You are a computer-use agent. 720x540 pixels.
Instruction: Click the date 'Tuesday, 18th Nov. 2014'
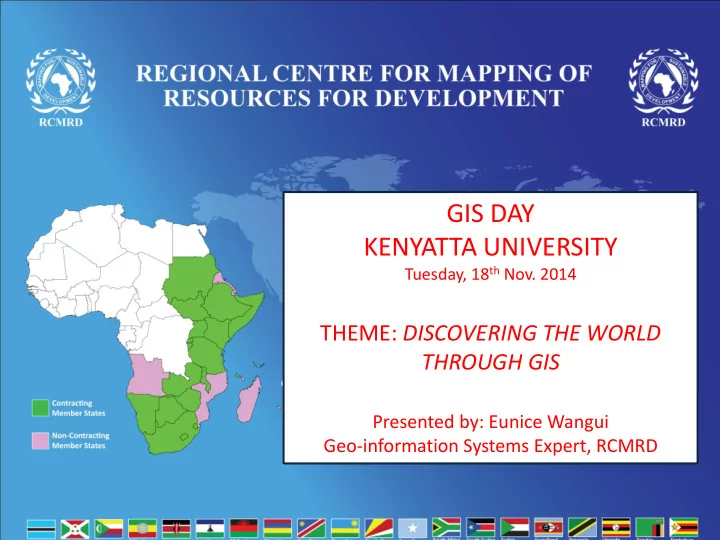click(x=490, y=274)
